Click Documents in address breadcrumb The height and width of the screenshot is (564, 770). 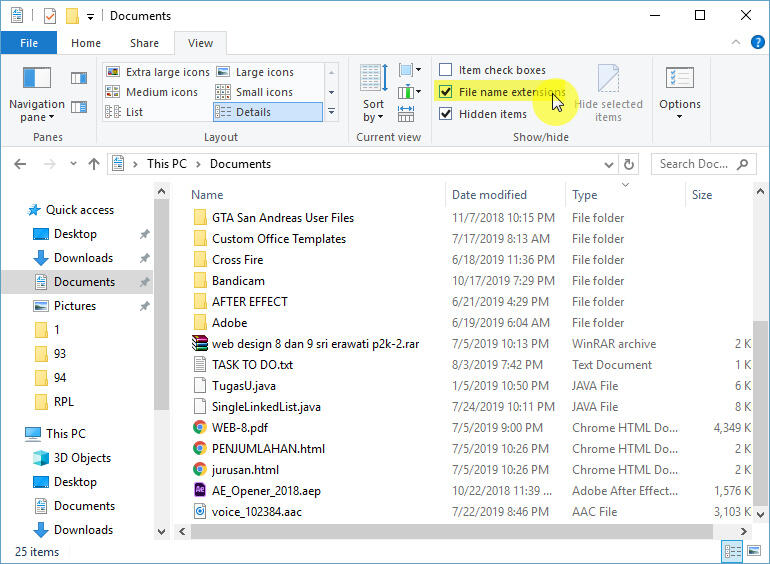pos(241,164)
